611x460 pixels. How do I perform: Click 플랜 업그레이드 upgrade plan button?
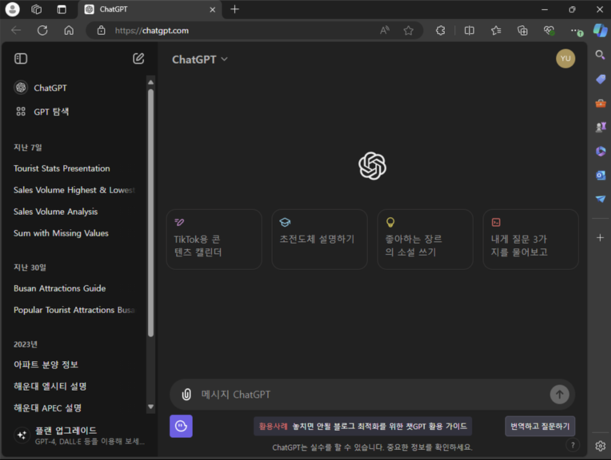point(79,435)
